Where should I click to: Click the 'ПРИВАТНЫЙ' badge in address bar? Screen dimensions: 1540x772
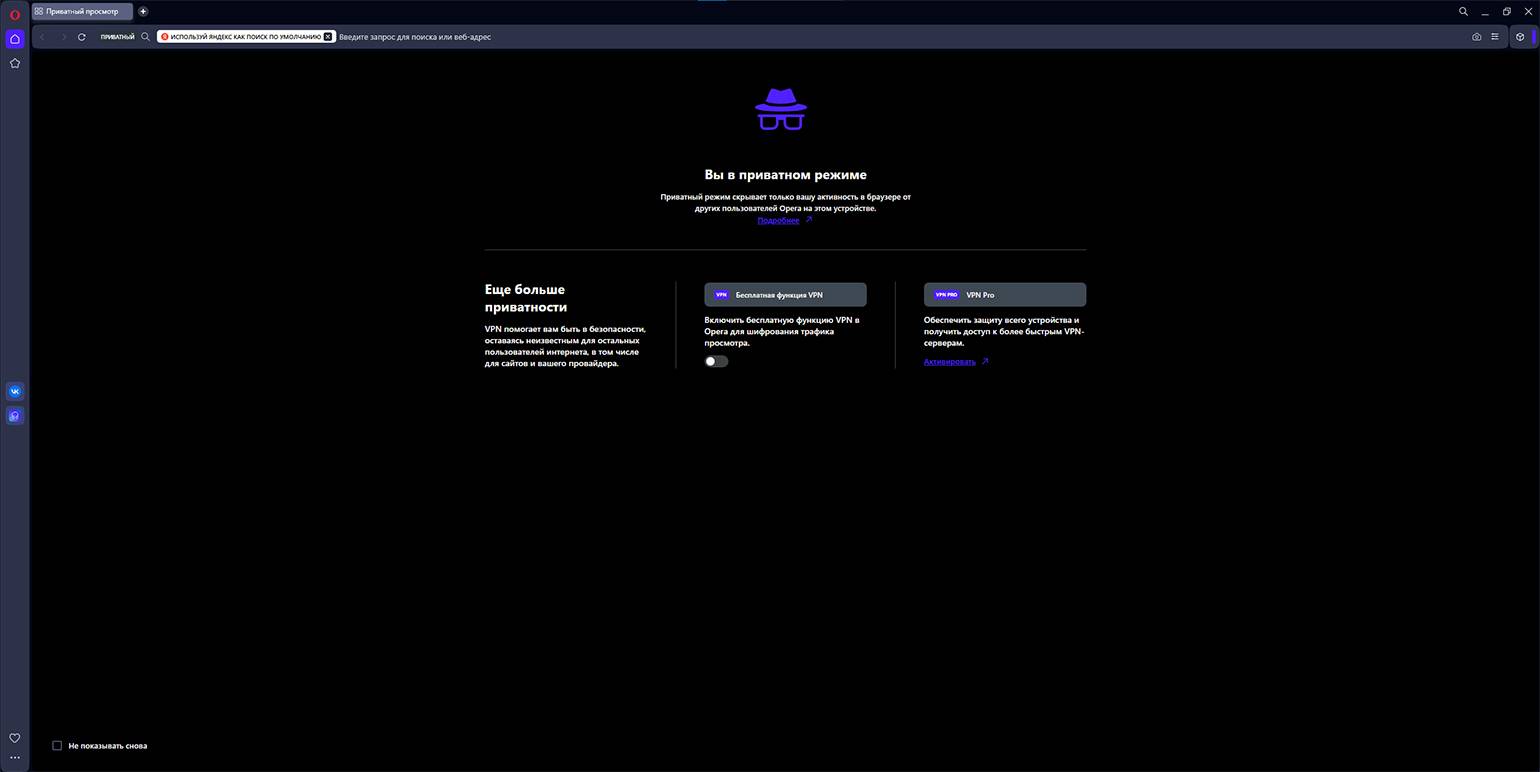(117, 37)
